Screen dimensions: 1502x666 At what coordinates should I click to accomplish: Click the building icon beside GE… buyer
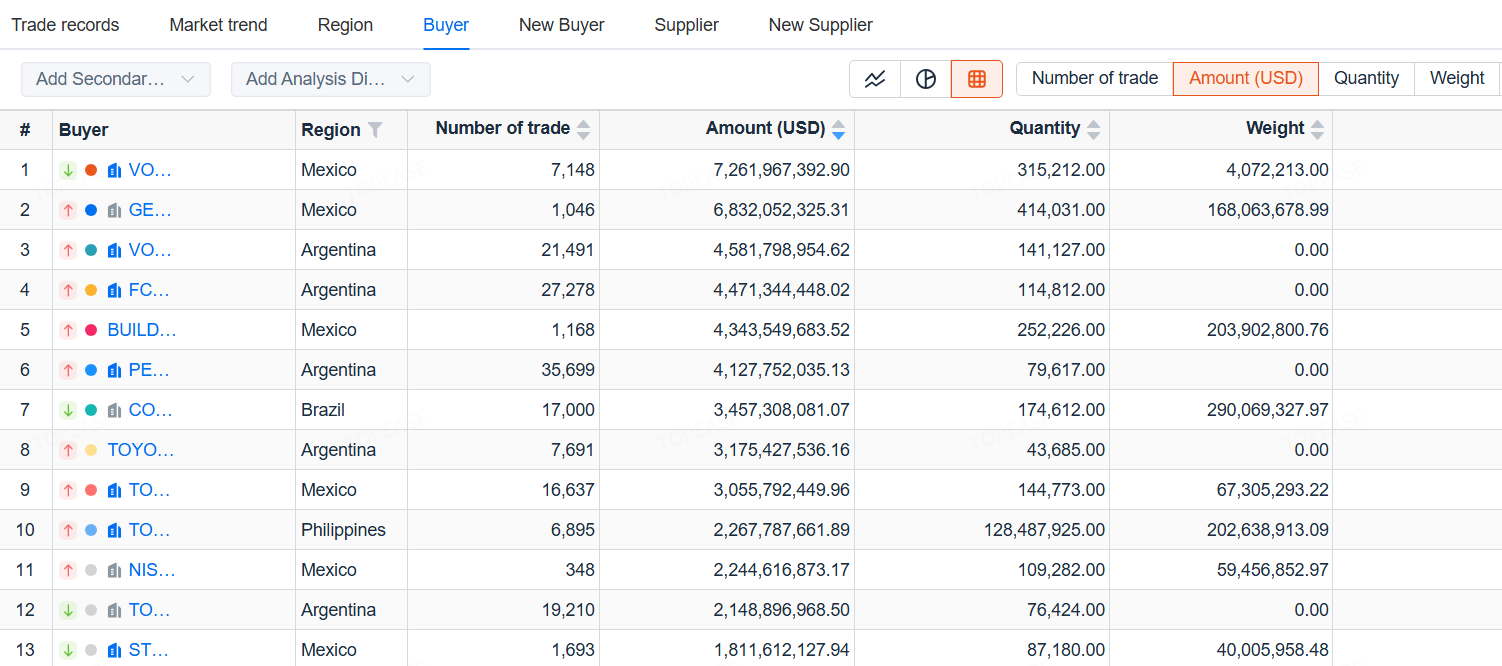tap(114, 210)
